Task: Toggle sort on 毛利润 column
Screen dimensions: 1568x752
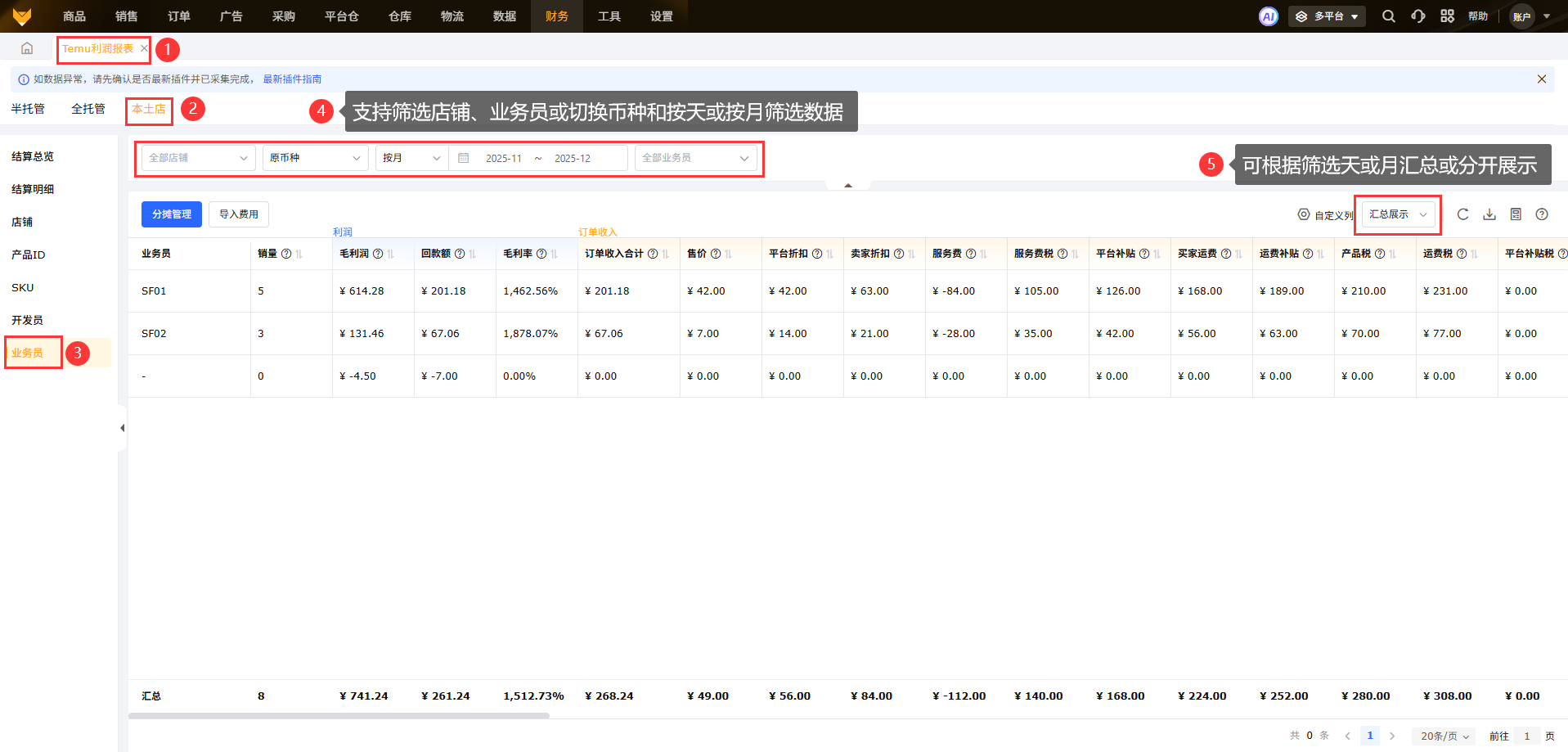Action: (391, 254)
